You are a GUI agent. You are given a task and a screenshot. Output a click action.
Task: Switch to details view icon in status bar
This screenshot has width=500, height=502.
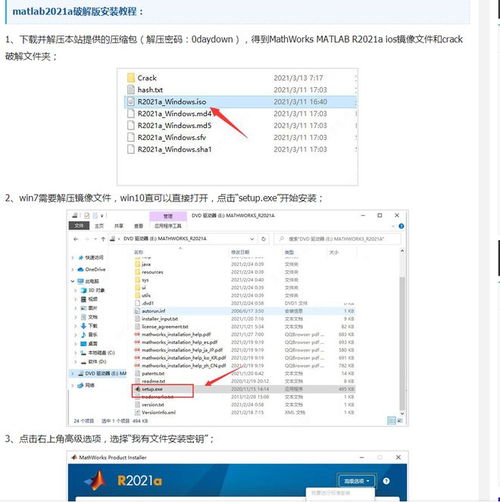[391, 421]
